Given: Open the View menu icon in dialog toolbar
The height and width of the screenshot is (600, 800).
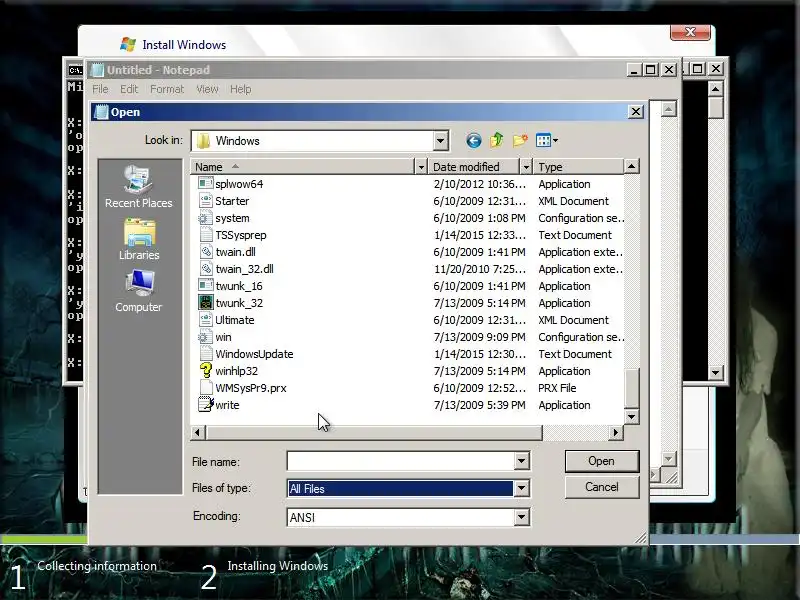Looking at the screenshot, I should [x=546, y=140].
